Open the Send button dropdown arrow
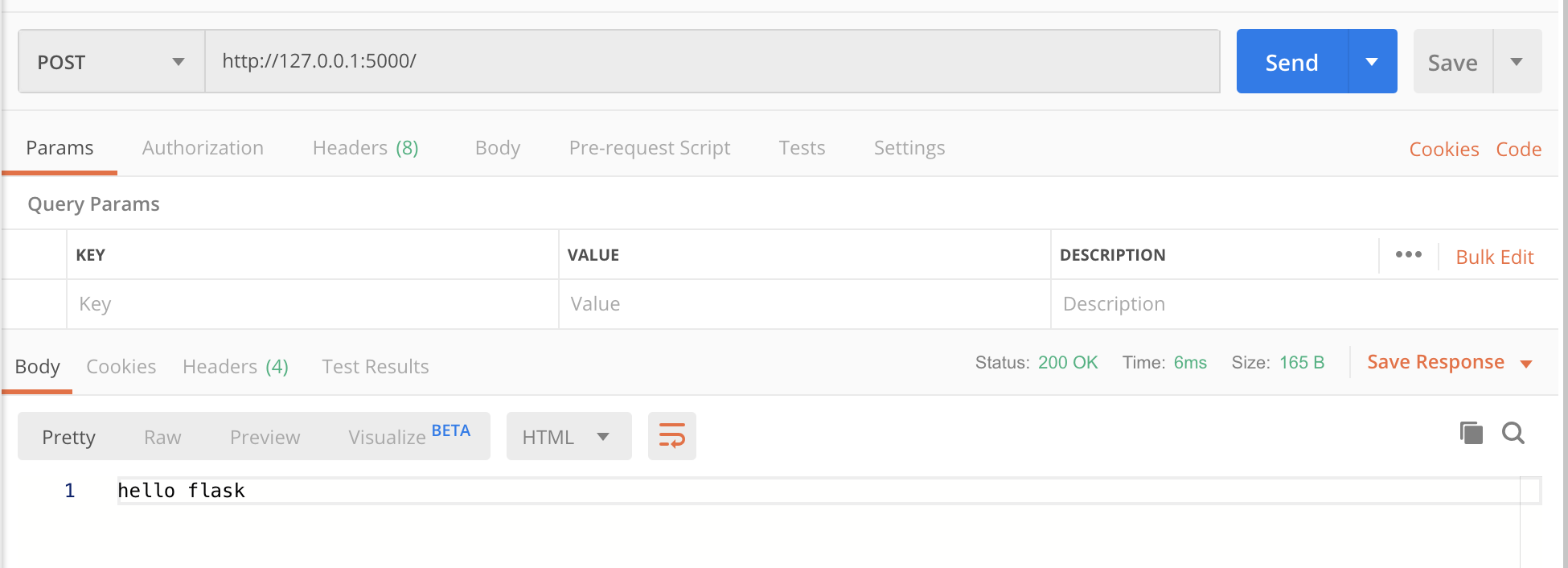Screen dimensions: 1568x568 click(1372, 61)
